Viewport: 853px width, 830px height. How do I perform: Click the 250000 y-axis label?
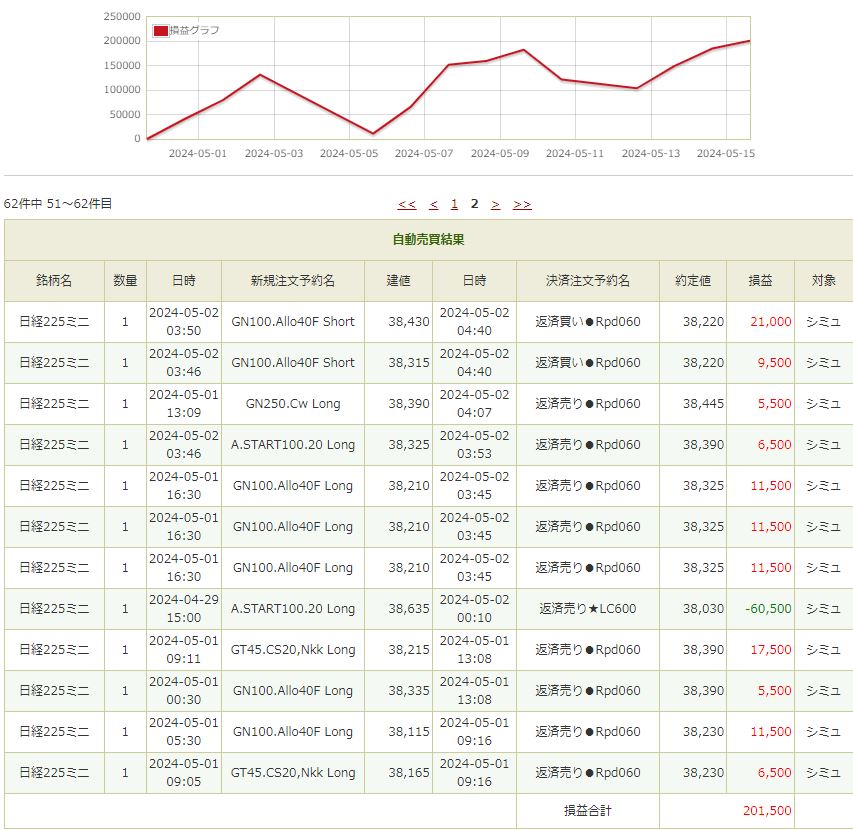coord(122,17)
